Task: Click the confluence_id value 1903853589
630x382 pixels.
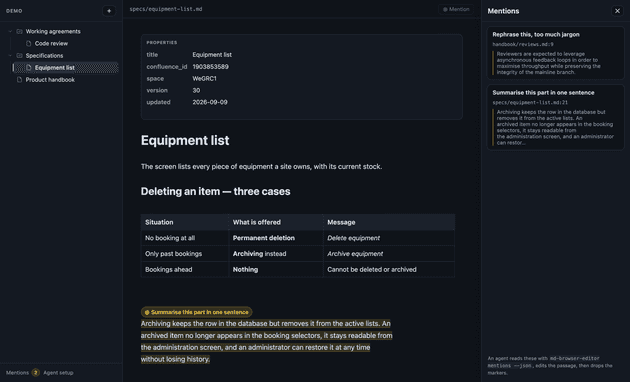Action: [210, 67]
